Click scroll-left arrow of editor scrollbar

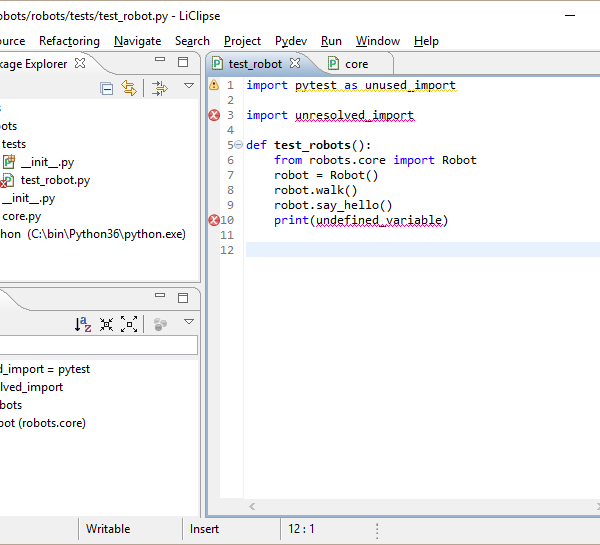(x=252, y=507)
